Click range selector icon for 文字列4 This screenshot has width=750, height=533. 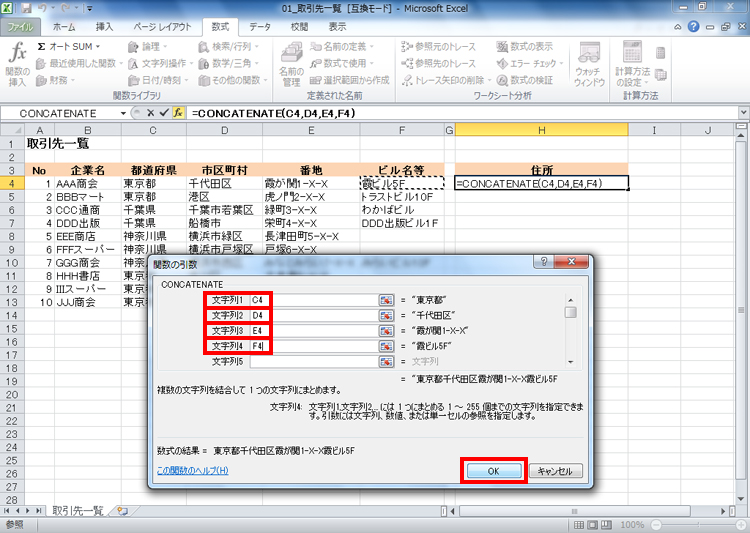386,346
